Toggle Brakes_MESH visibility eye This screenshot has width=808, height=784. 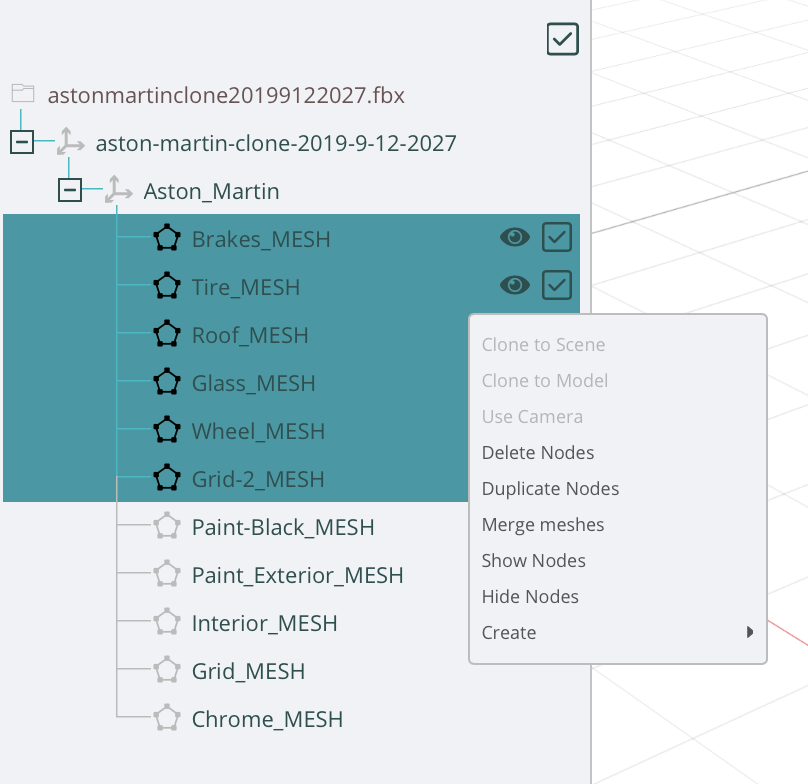coord(514,238)
